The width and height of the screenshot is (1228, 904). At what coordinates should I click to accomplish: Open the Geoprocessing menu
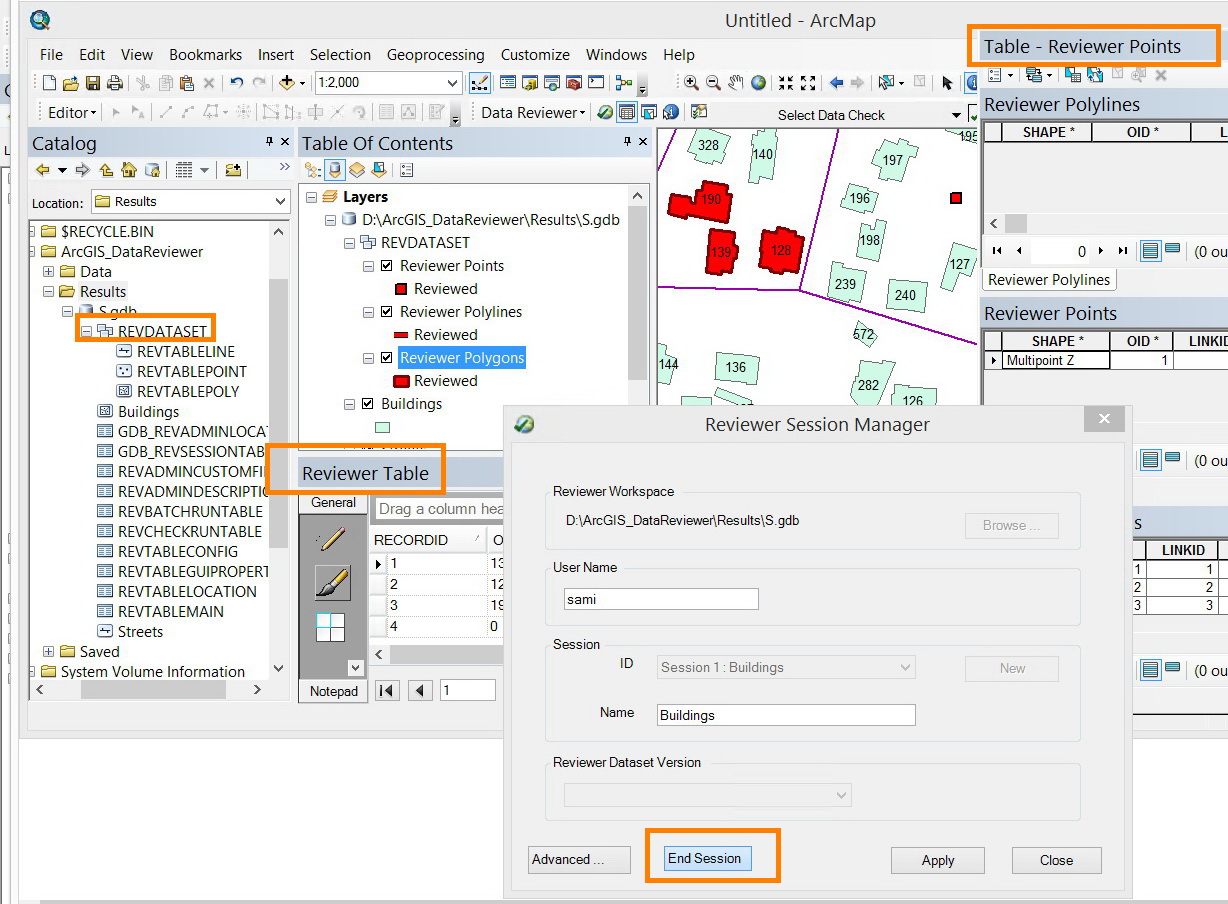click(x=435, y=55)
